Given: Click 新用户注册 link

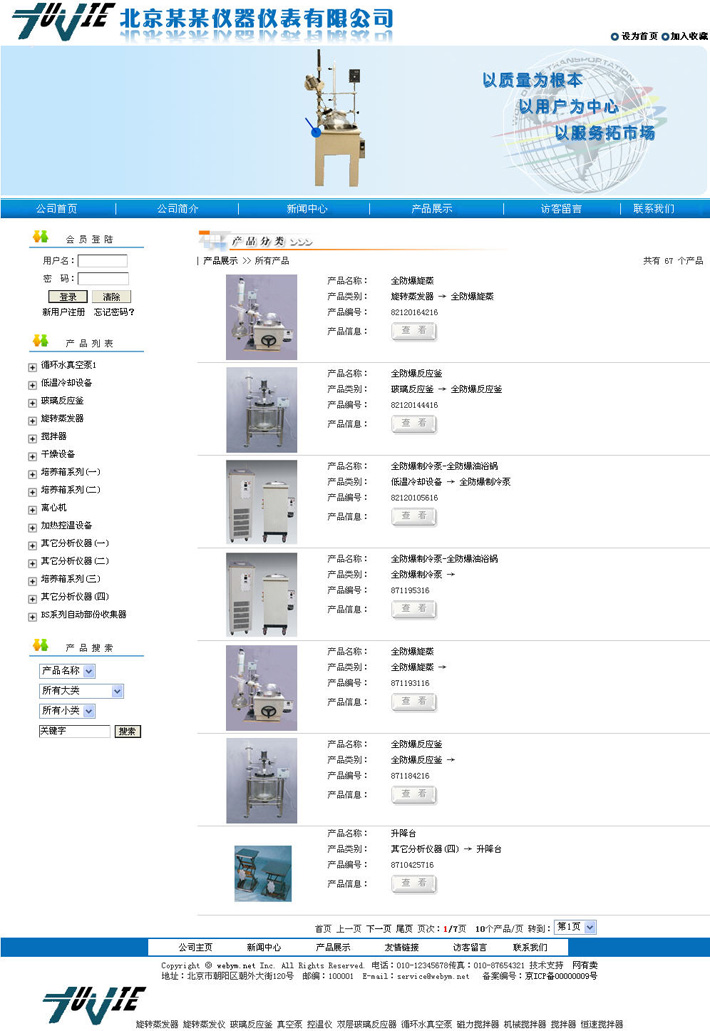Looking at the screenshot, I should [64, 312].
